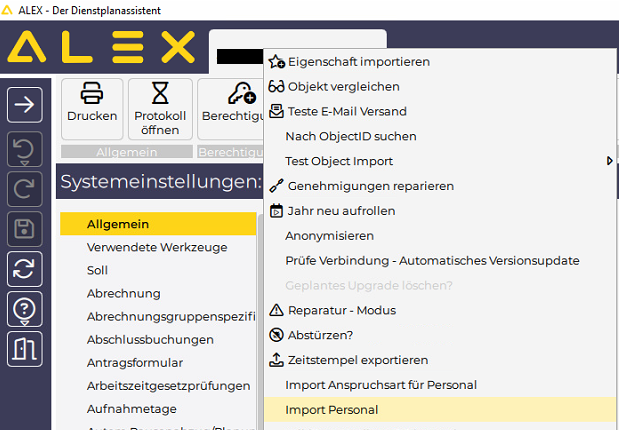Click the right-arrow sidebar expand icon
The width and height of the screenshot is (619, 430).
(x=25, y=103)
